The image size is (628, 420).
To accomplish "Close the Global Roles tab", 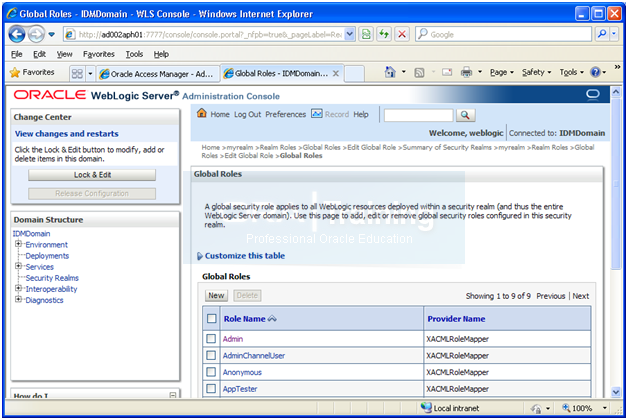I will 336,73.
